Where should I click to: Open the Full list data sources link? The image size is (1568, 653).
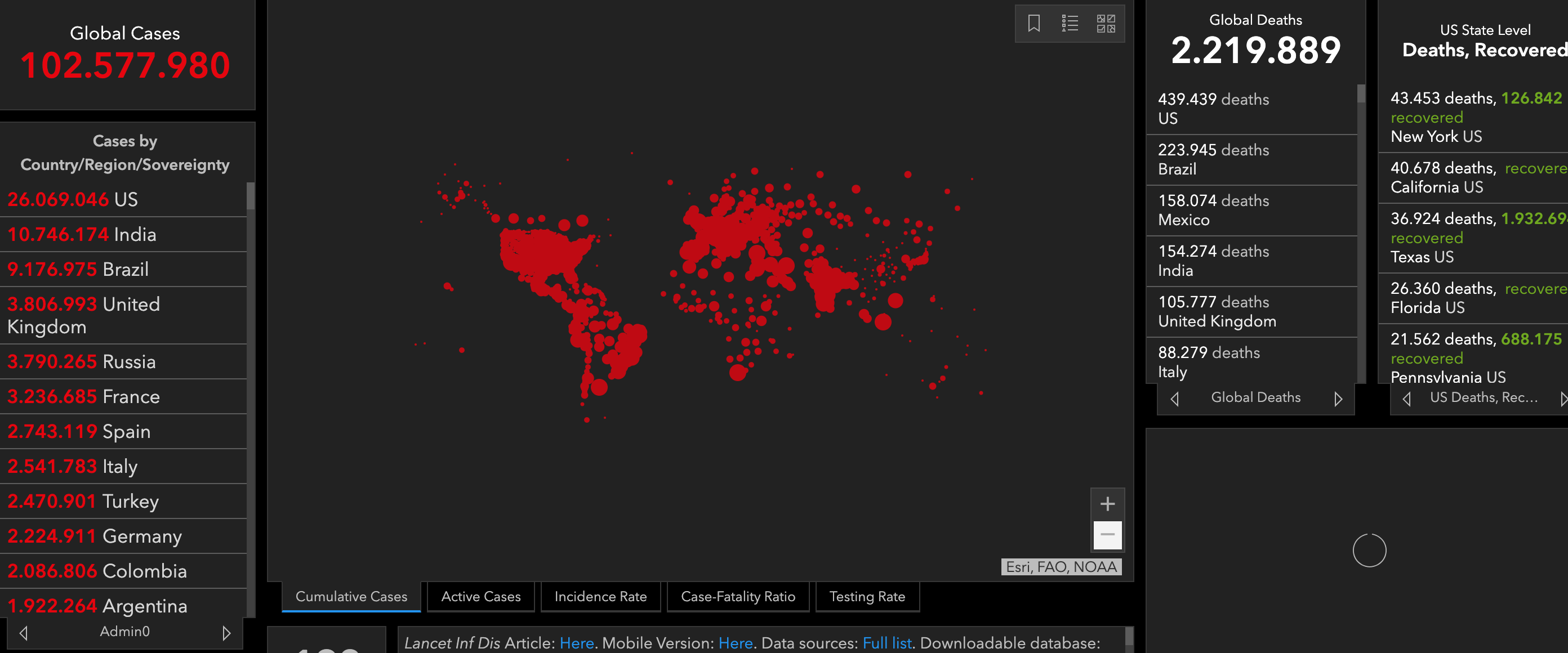tap(887, 643)
